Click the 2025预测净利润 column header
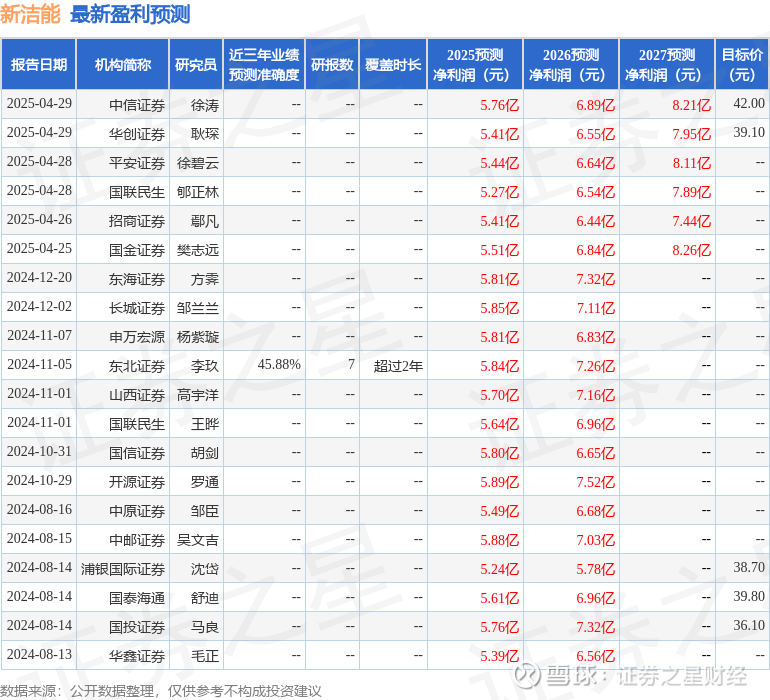770x700 pixels. (x=475, y=64)
